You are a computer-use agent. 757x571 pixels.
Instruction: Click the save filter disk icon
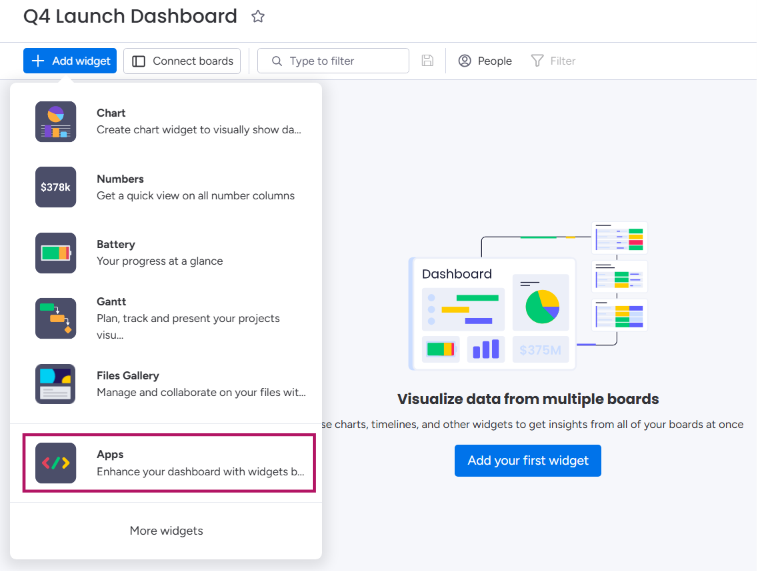427,61
